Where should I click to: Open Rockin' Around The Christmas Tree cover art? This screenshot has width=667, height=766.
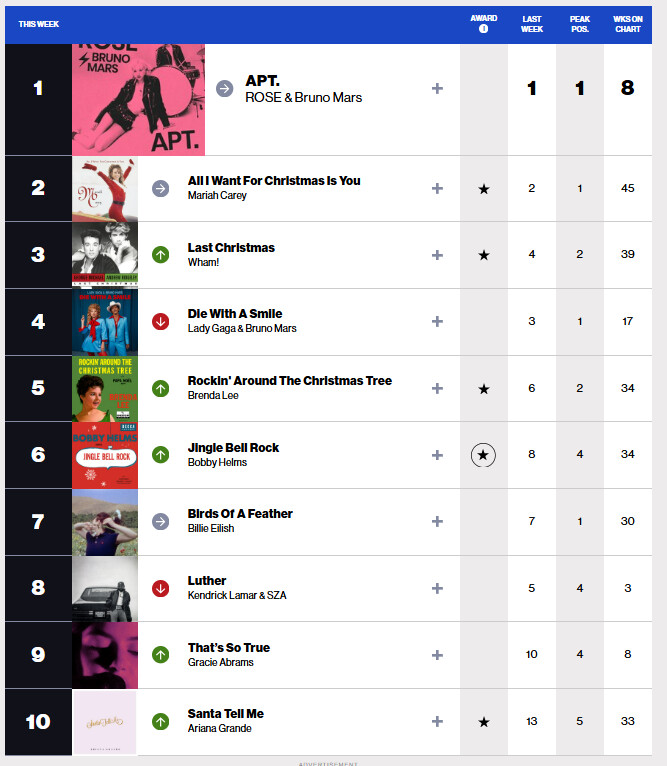105,389
